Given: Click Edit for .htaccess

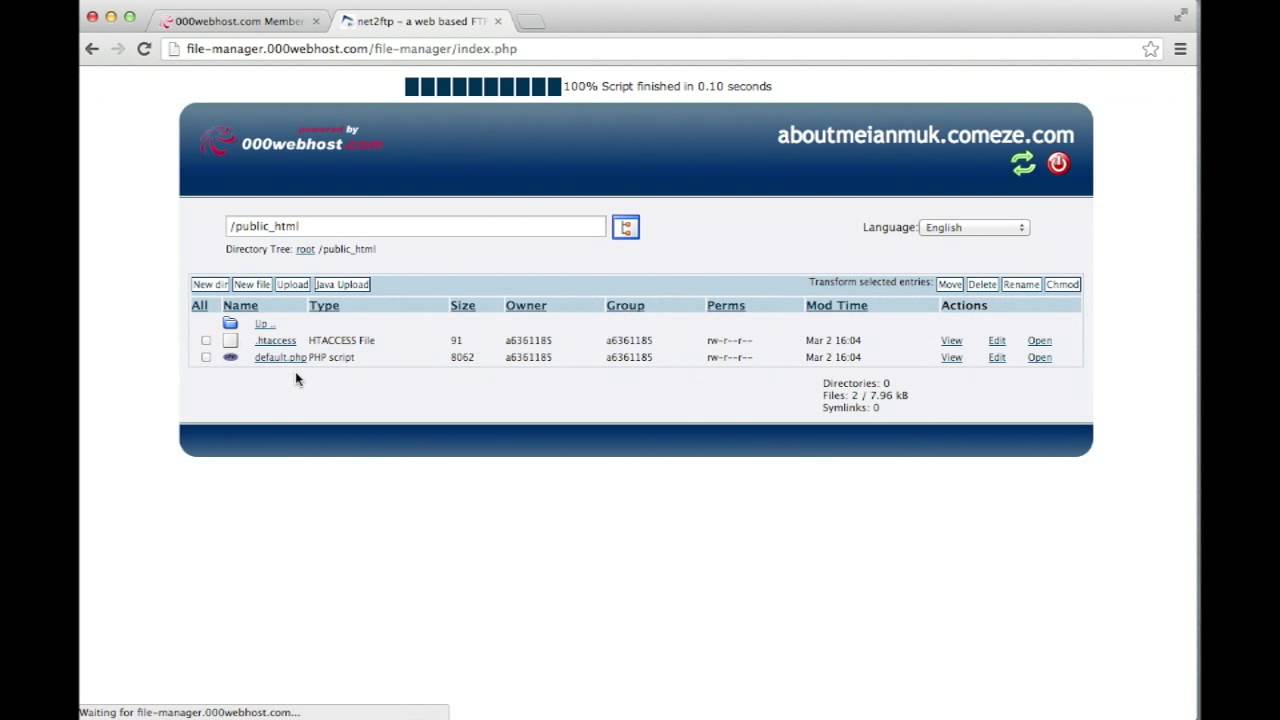Looking at the screenshot, I should tap(997, 340).
